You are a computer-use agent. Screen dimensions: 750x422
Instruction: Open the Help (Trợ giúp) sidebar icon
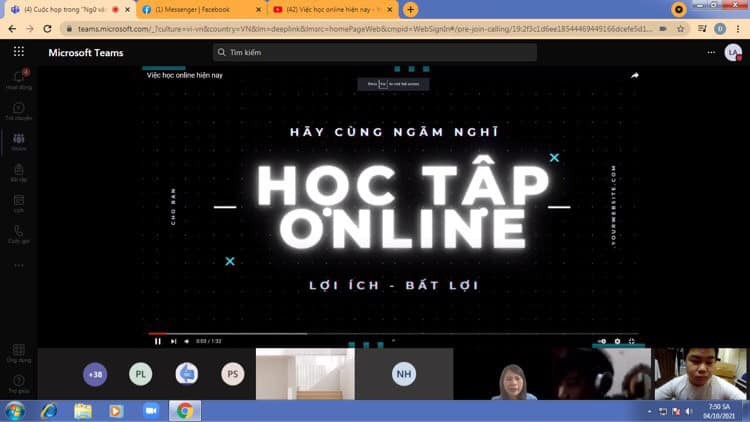(x=18, y=382)
